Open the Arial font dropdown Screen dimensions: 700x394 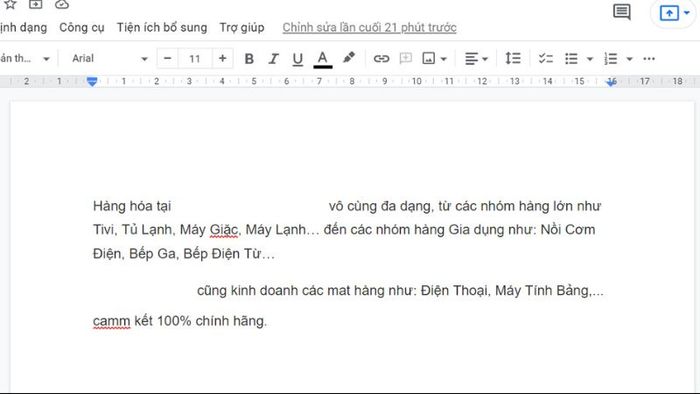[109, 58]
